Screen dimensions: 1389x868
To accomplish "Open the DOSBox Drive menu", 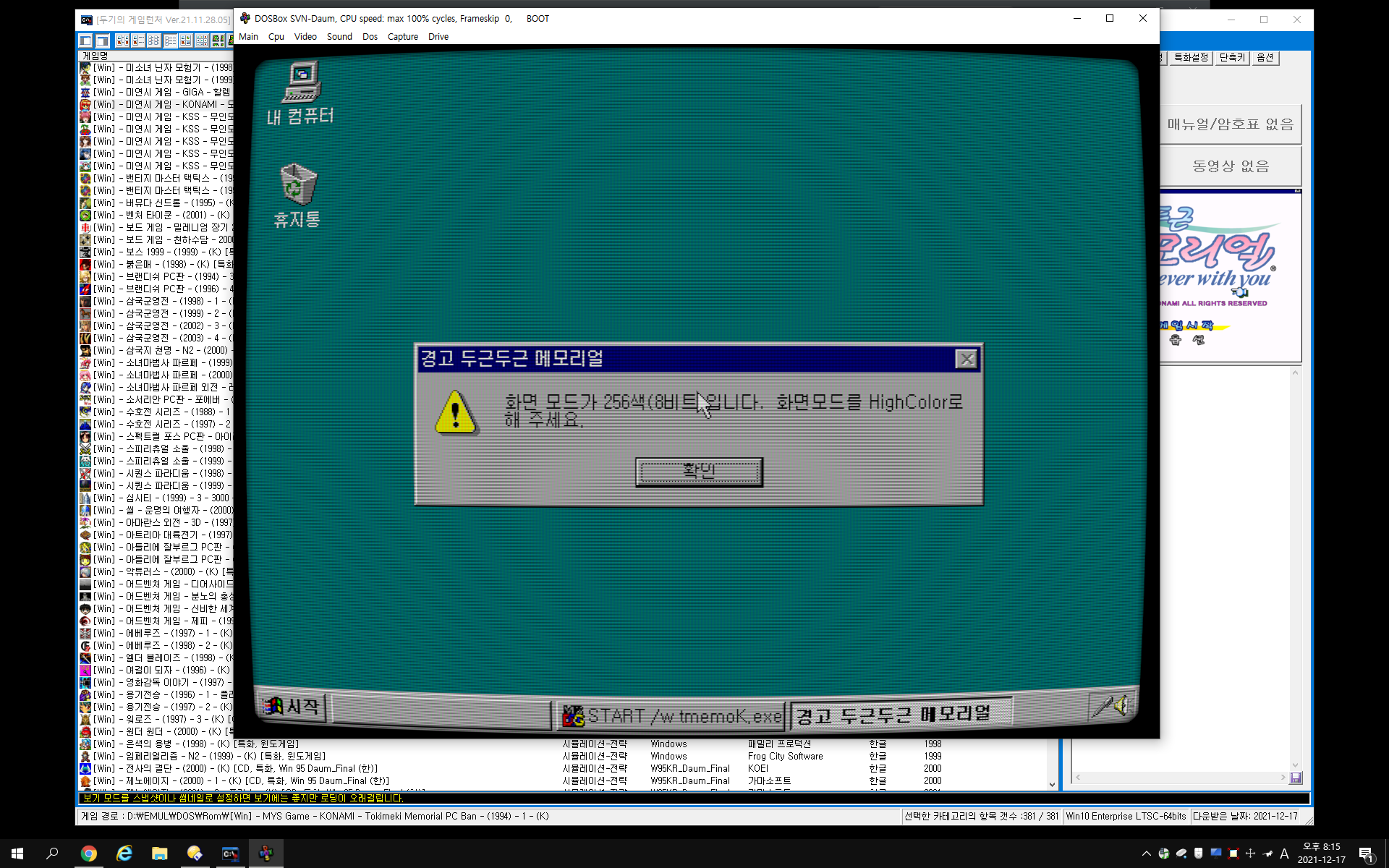I will tap(438, 37).
